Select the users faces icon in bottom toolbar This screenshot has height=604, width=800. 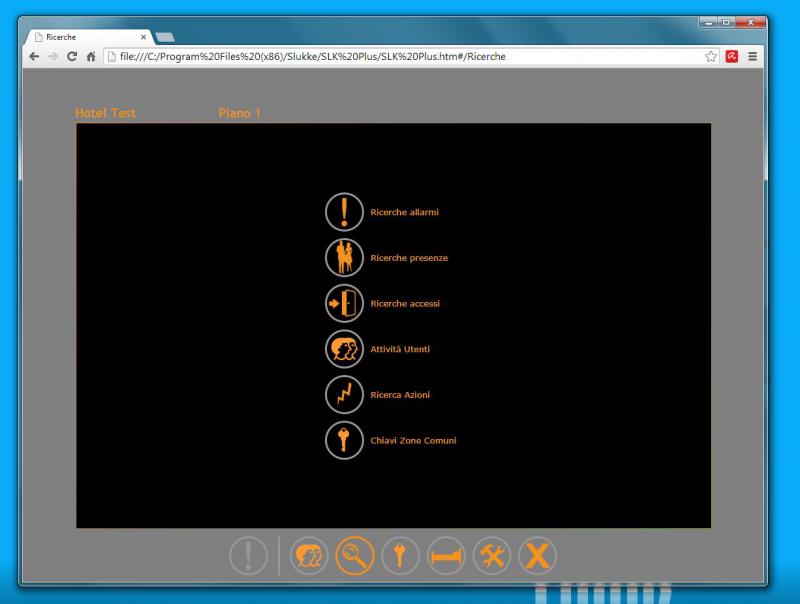[309, 556]
